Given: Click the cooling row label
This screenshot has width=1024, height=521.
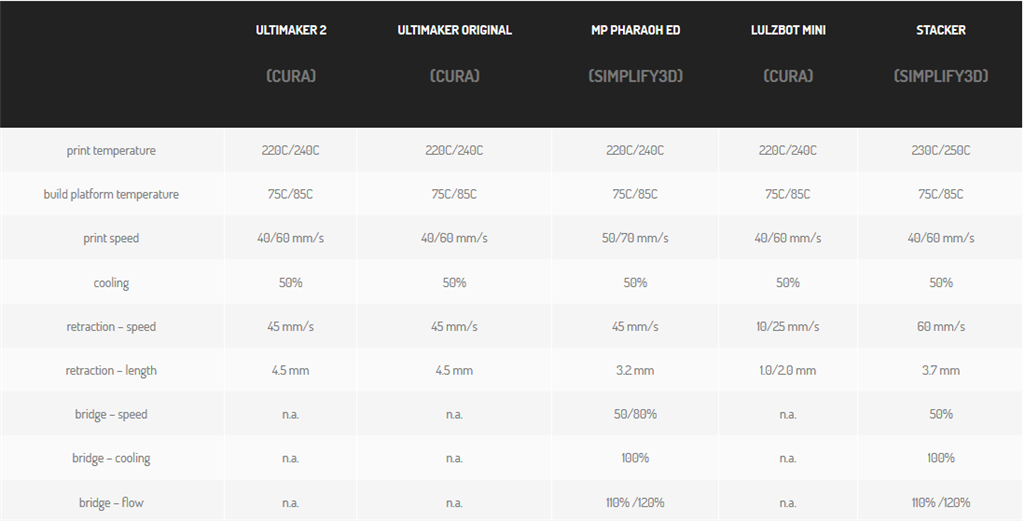Looking at the screenshot, I should 111,283.
